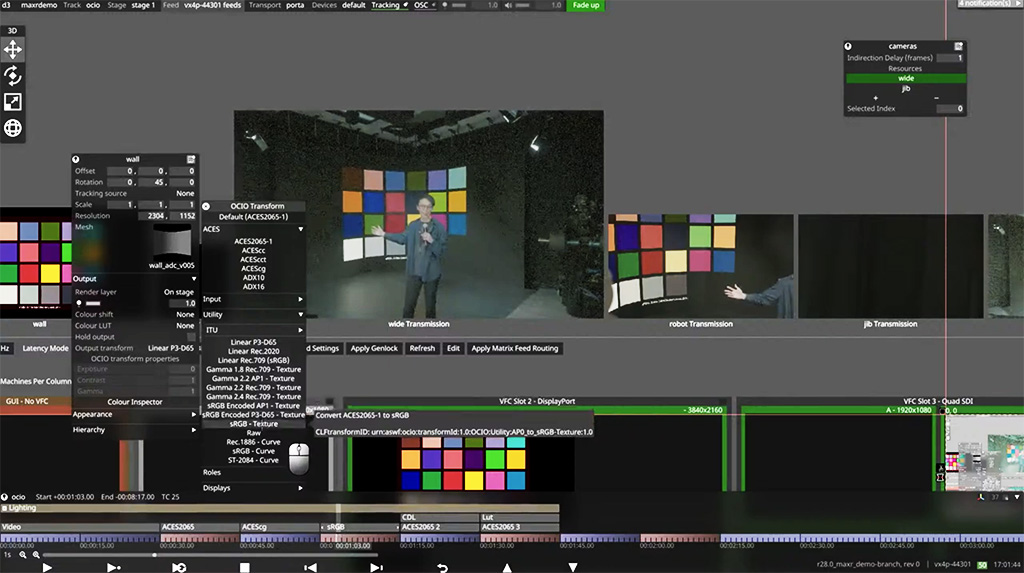Adjust the master brightness slider in top bar
The width and height of the screenshot is (1024, 573).
point(460,5)
